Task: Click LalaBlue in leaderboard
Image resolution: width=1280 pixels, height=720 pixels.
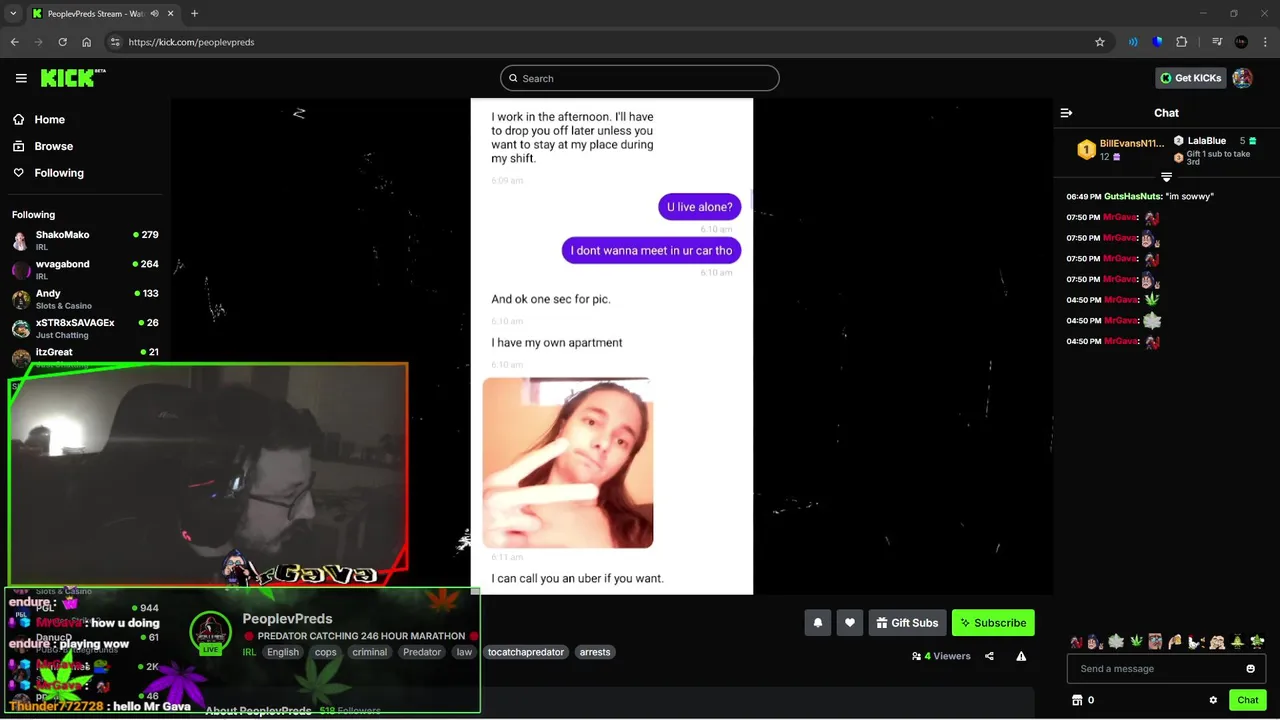Action: tap(1206, 141)
